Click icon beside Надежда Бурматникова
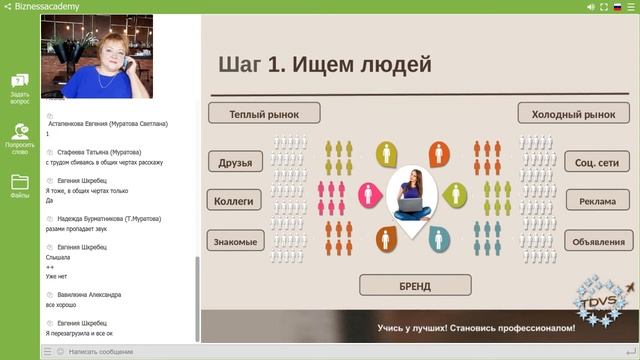The height and width of the screenshot is (360, 640). 50,219
